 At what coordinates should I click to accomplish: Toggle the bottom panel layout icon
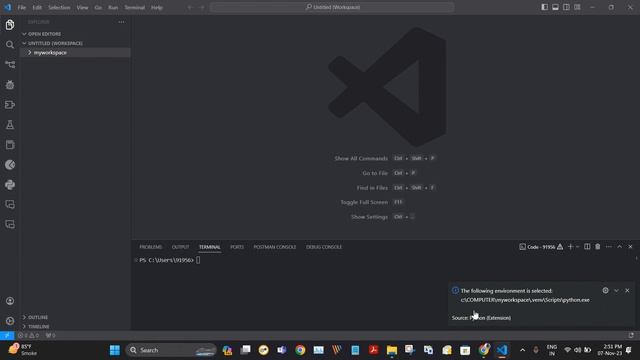555,7
